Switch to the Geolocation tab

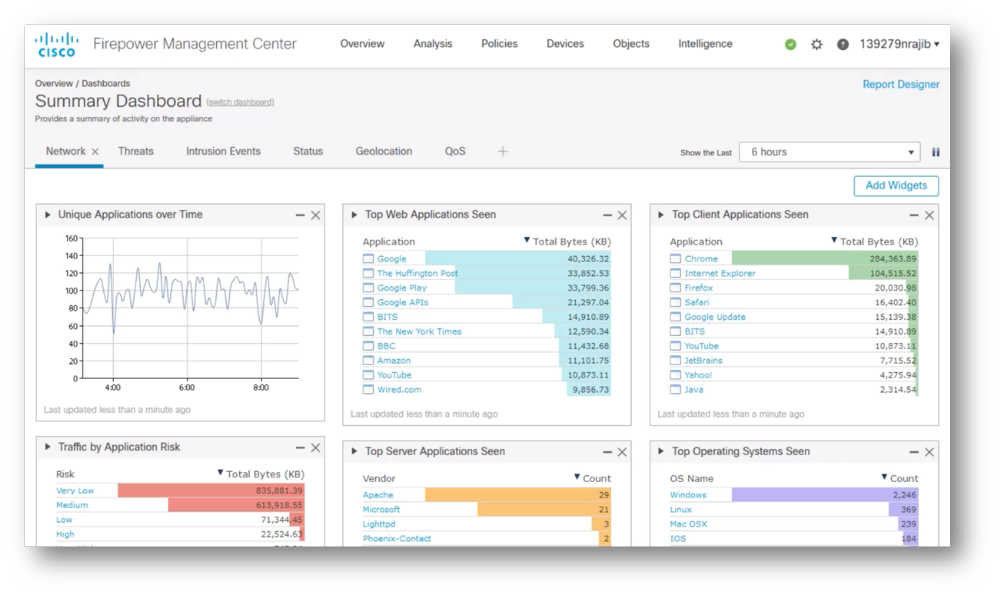(x=384, y=152)
